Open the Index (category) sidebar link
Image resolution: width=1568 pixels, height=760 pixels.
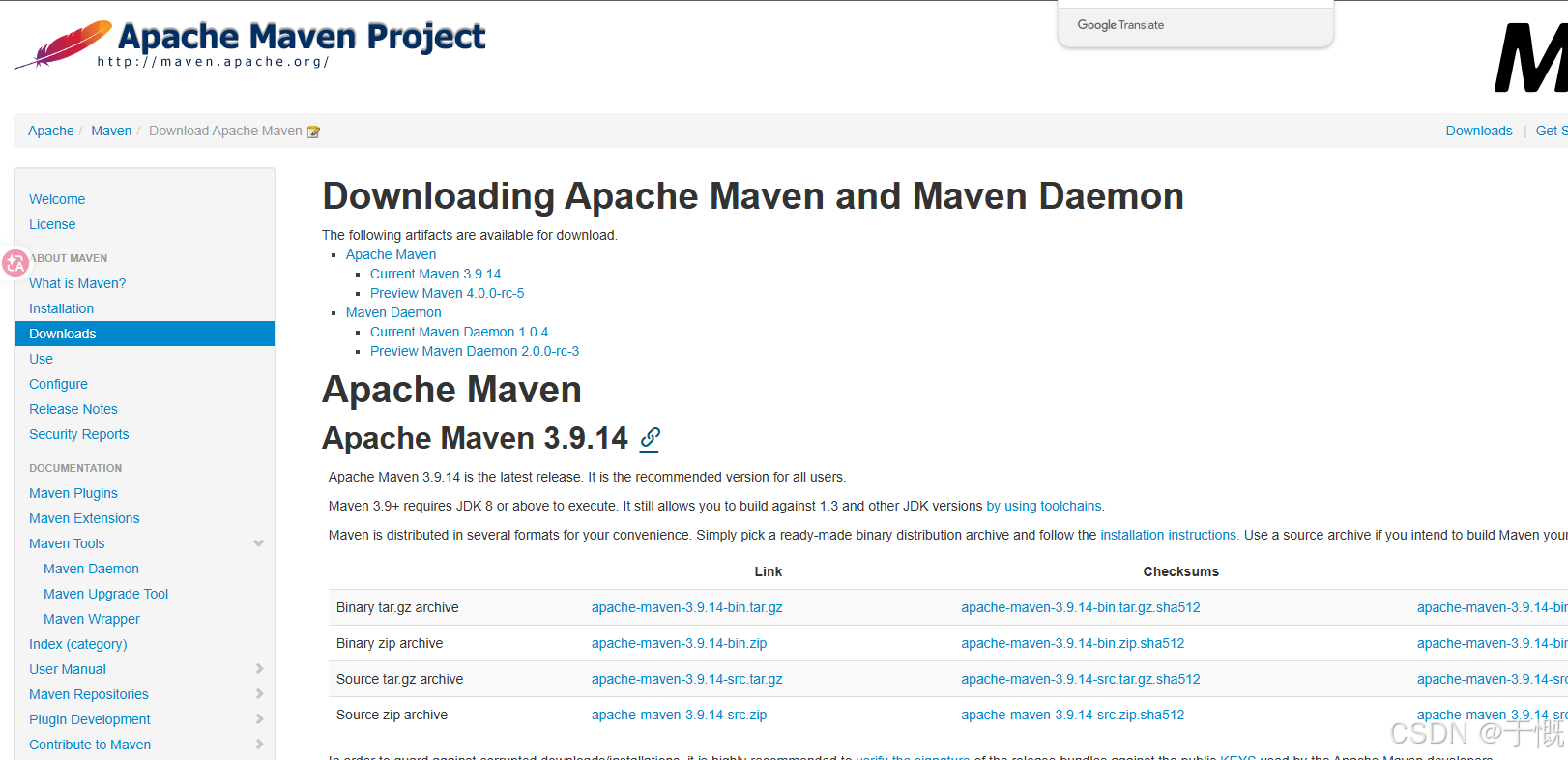click(78, 644)
